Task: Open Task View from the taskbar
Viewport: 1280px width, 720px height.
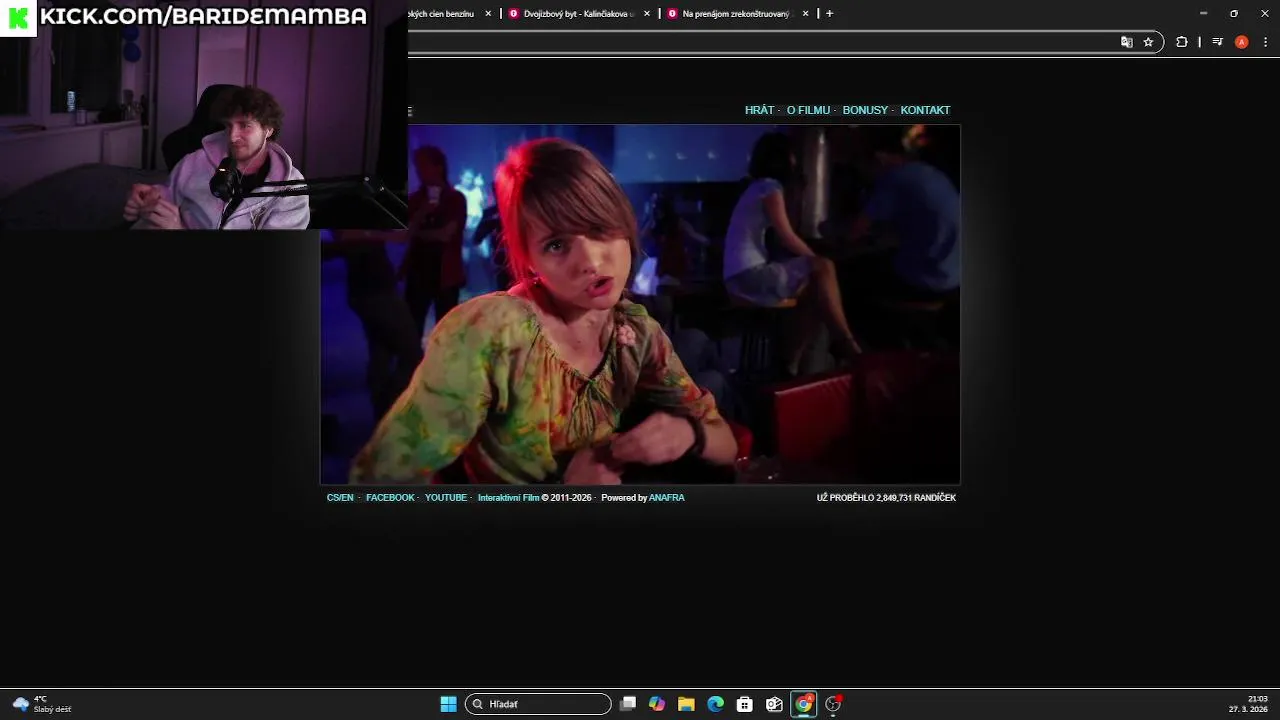Action: click(628, 704)
